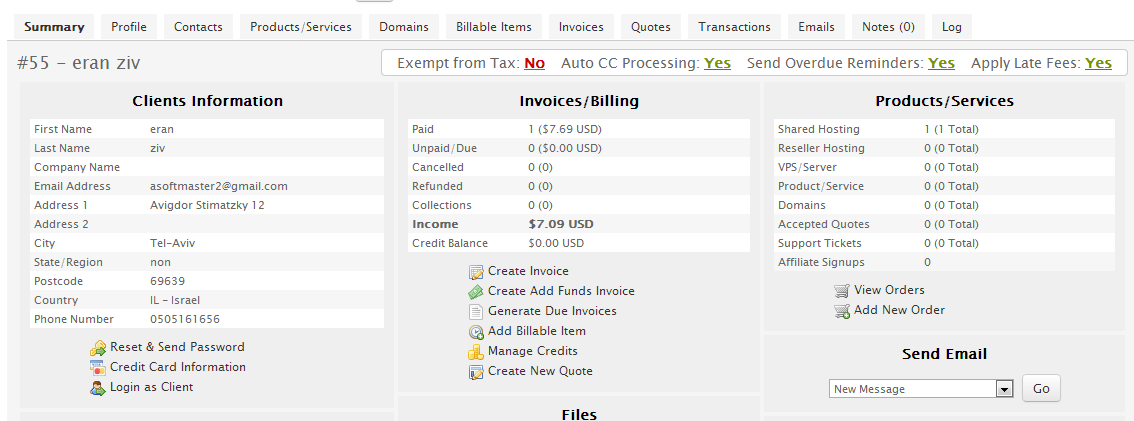The image size is (1134, 421).
Task: Switch to the Invoices tab
Action: pyautogui.click(x=581, y=27)
